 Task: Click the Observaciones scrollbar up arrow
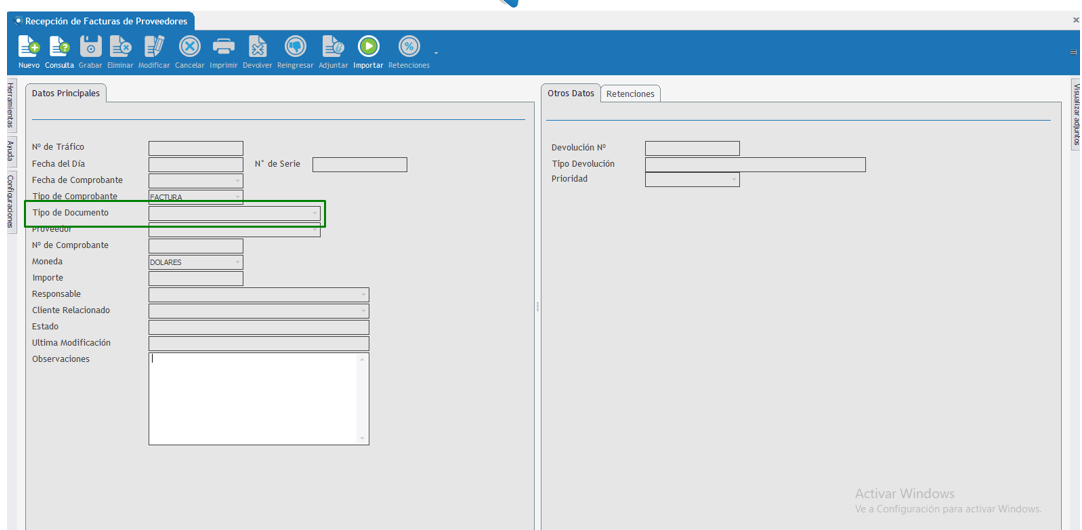coord(363,360)
